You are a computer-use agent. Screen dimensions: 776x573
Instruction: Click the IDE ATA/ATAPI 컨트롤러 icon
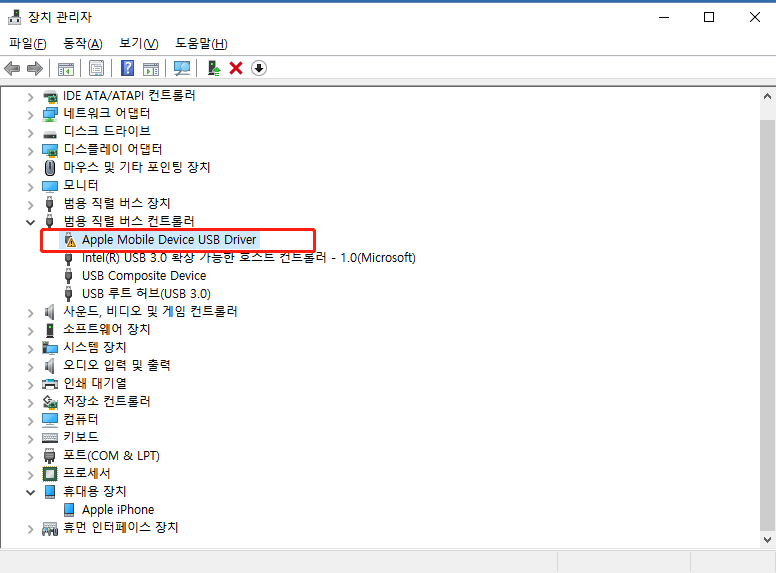50,96
